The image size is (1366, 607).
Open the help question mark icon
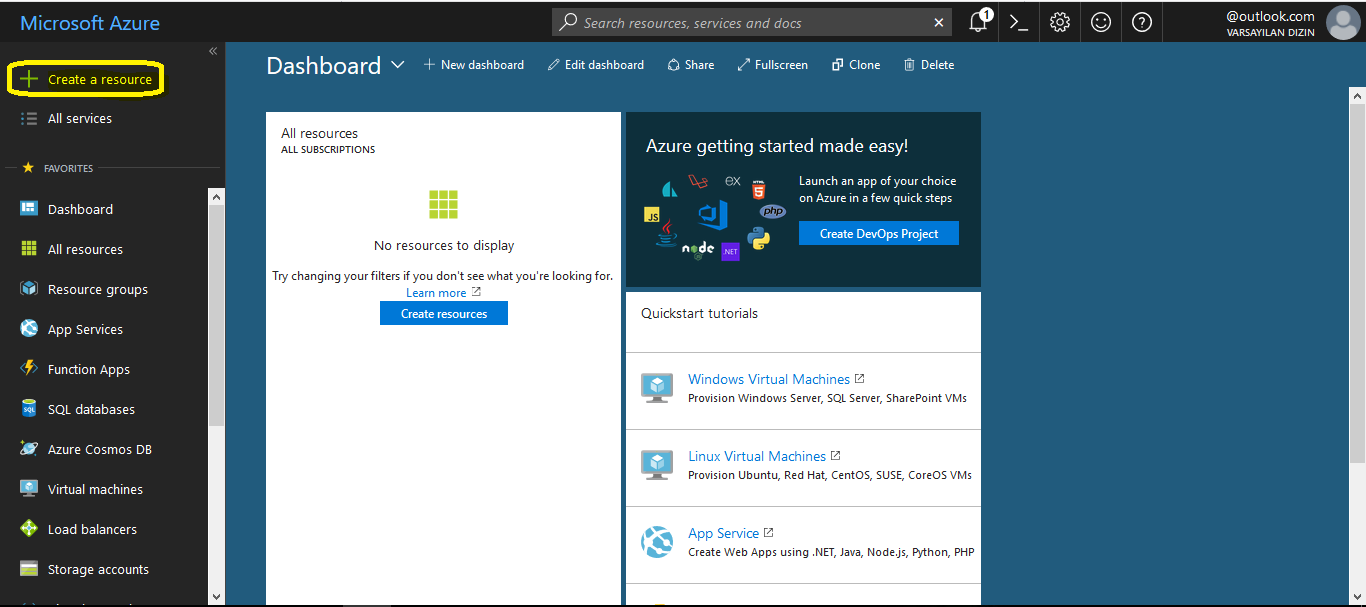[1142, 22]
